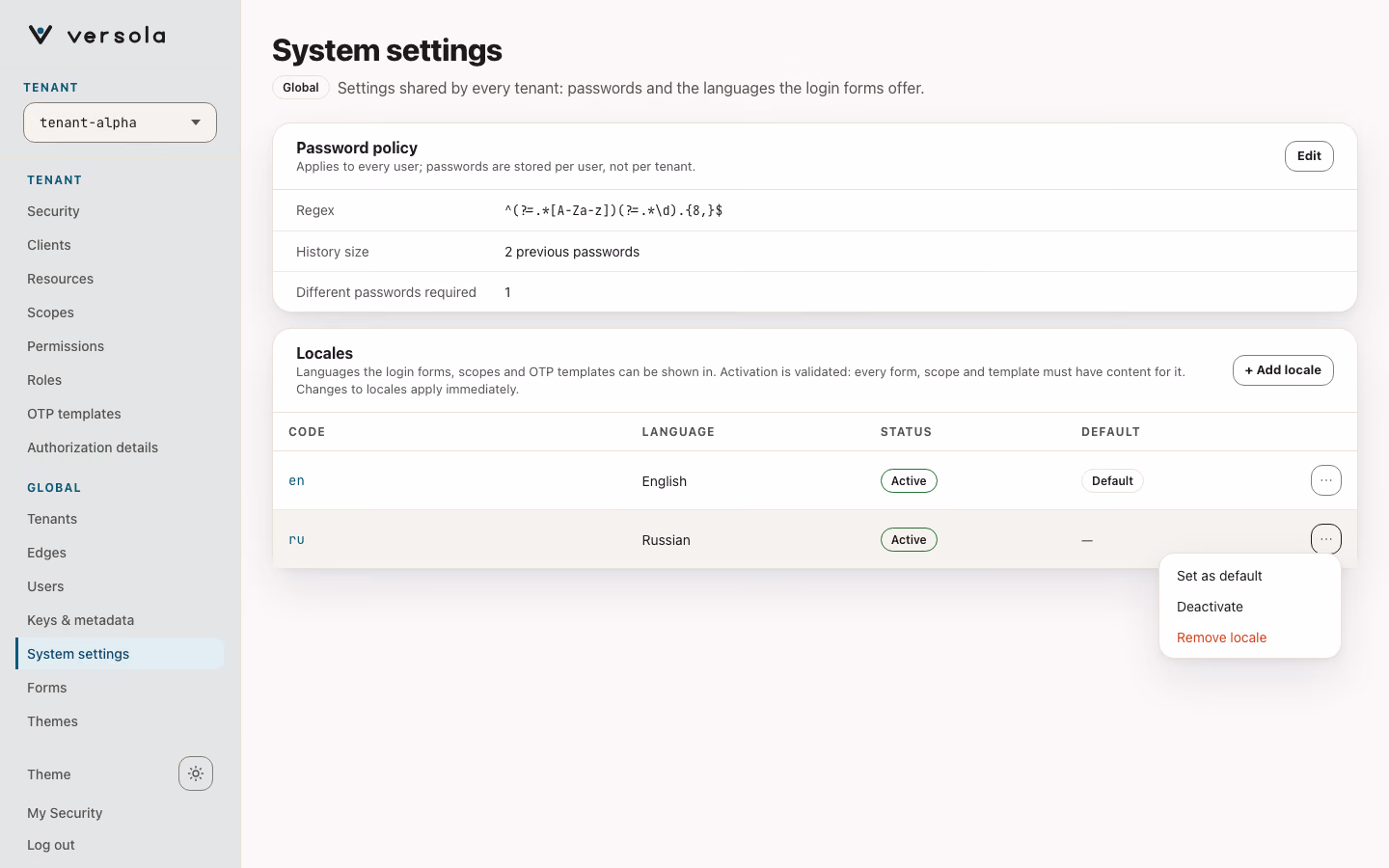Open the actions menu for the en locale
This screenshot has height=868, width=1389.
(1326, 480)
